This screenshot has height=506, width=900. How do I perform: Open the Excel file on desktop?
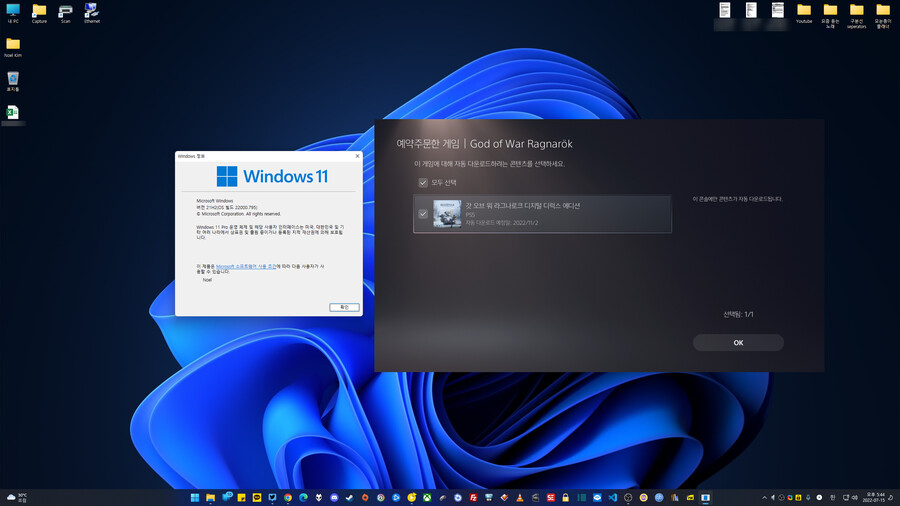(13, 114)
